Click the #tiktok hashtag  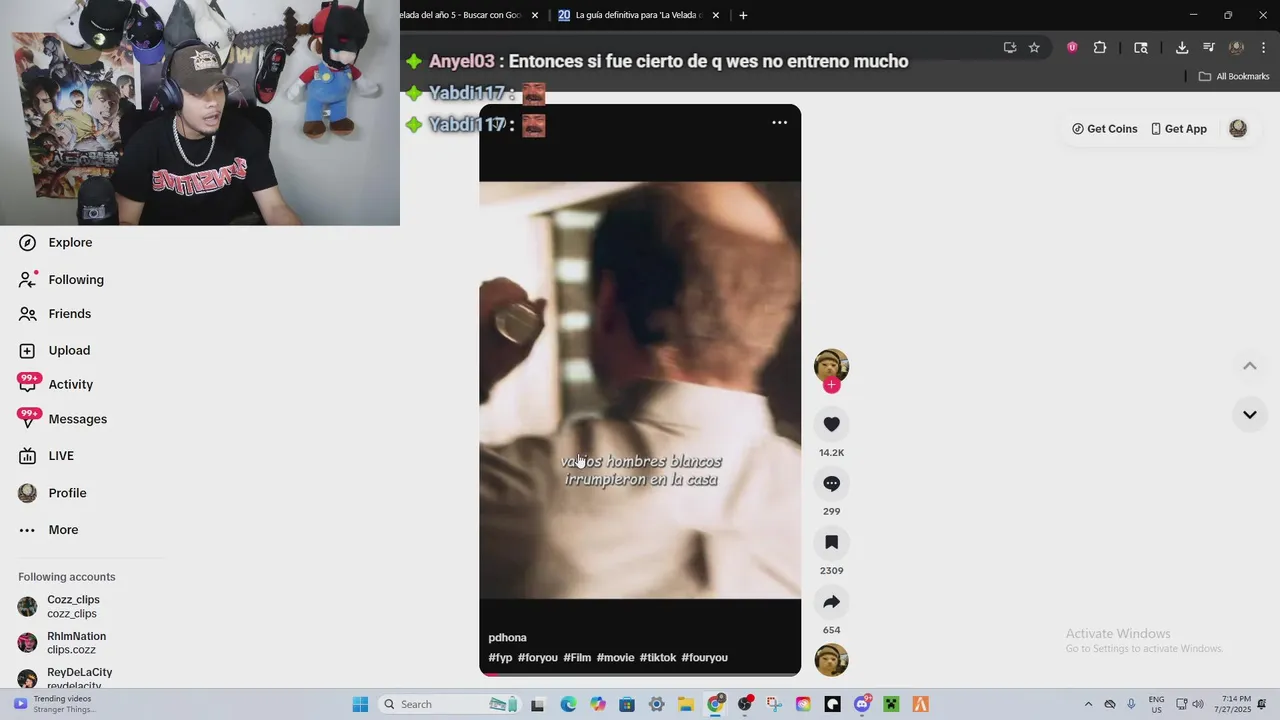click(658, 658)
